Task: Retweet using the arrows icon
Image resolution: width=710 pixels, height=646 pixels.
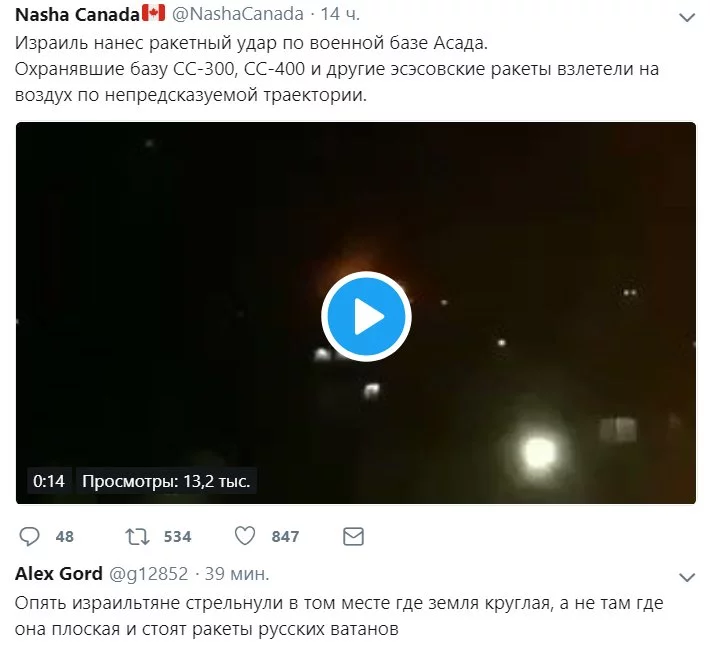Action: pos(137,537)
